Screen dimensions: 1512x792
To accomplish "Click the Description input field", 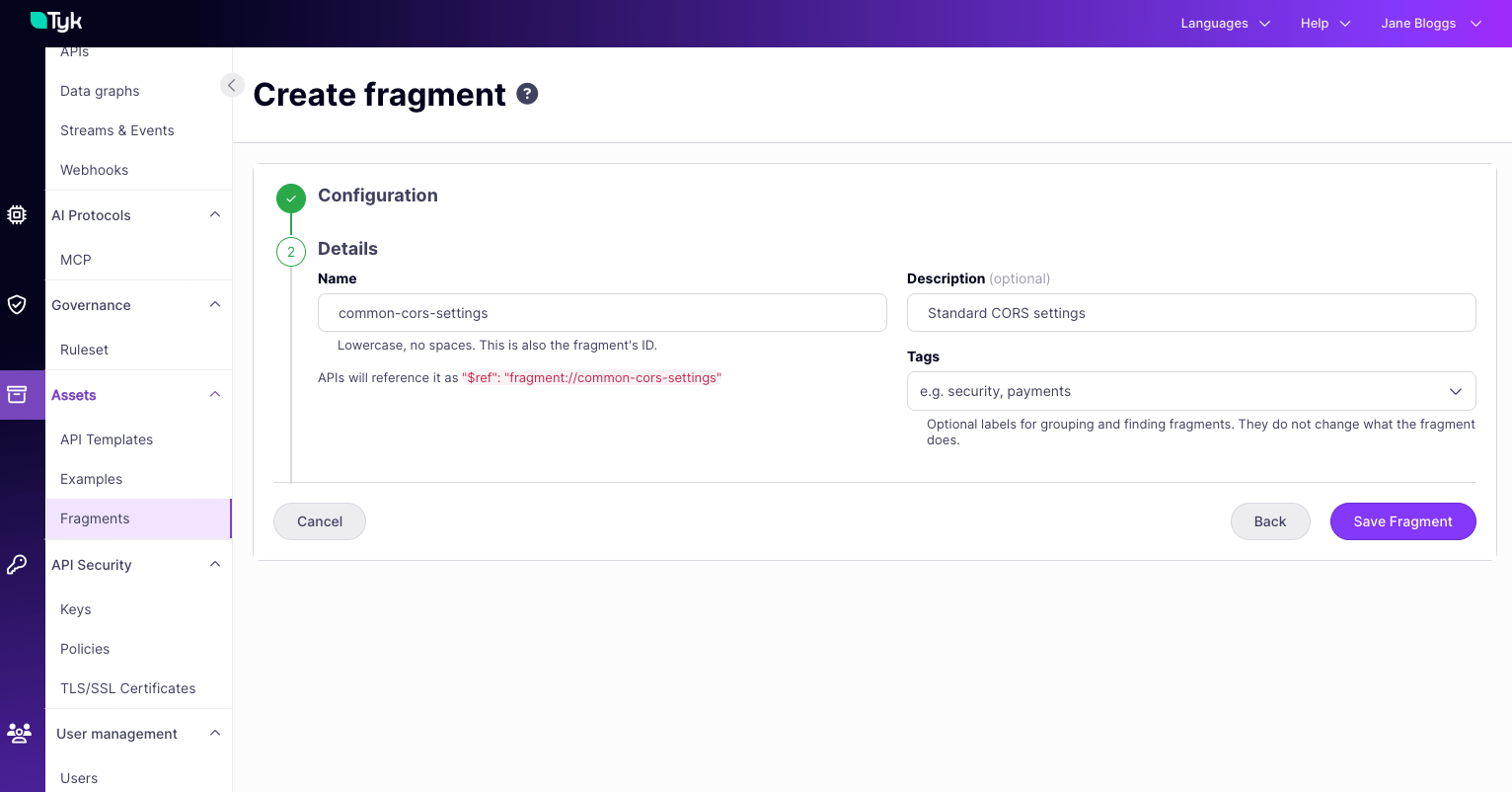I will coord(1191,313).
